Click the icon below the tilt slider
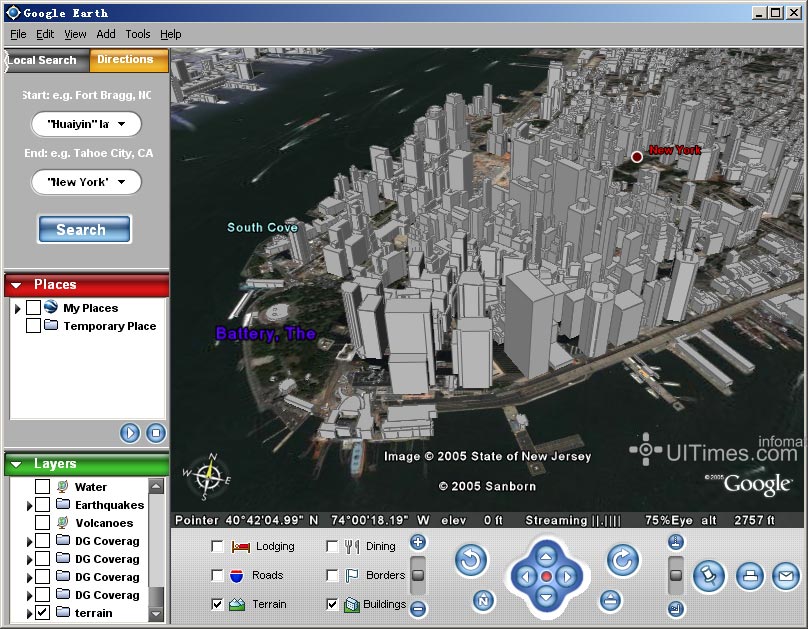The height and width of the screenshot is (629, 808). click(676, 609)
